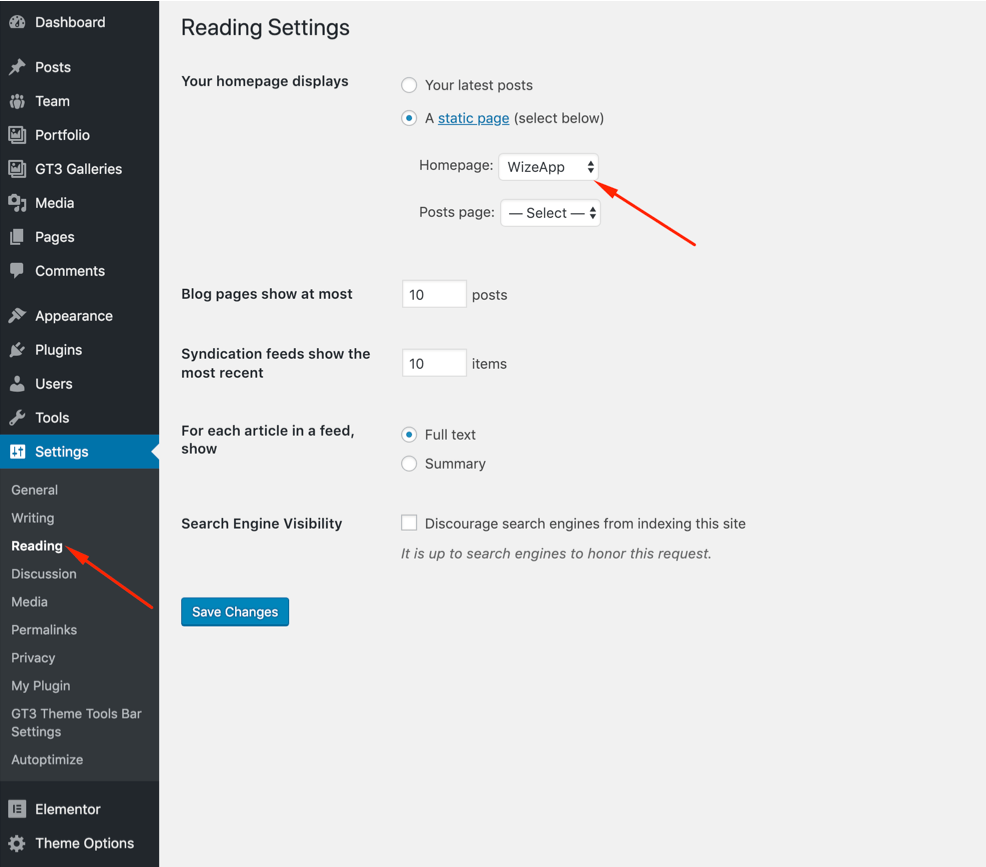Viewport: 986px width, 867px height.
Task: Select the Your latest posts radio button
Action: point(409,85)
